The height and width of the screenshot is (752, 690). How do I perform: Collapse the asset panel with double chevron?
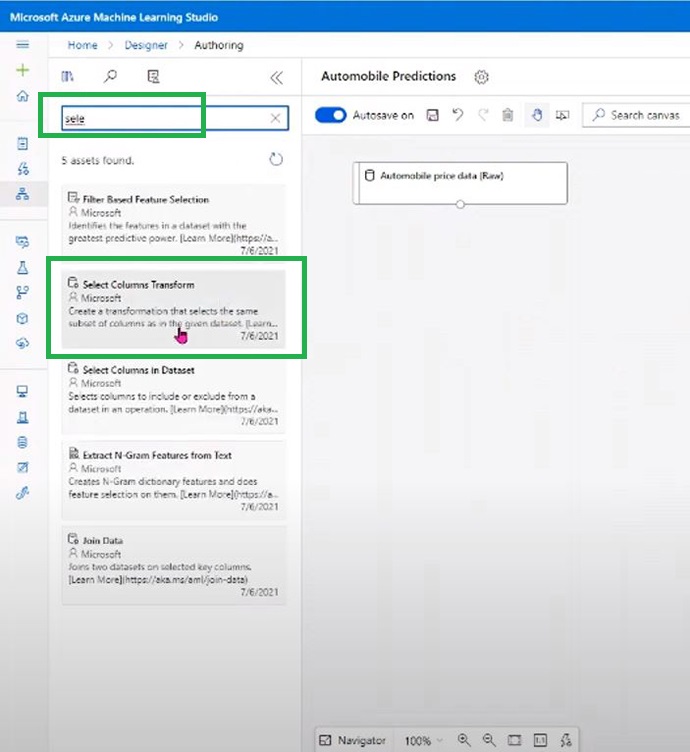click(277, 78)
